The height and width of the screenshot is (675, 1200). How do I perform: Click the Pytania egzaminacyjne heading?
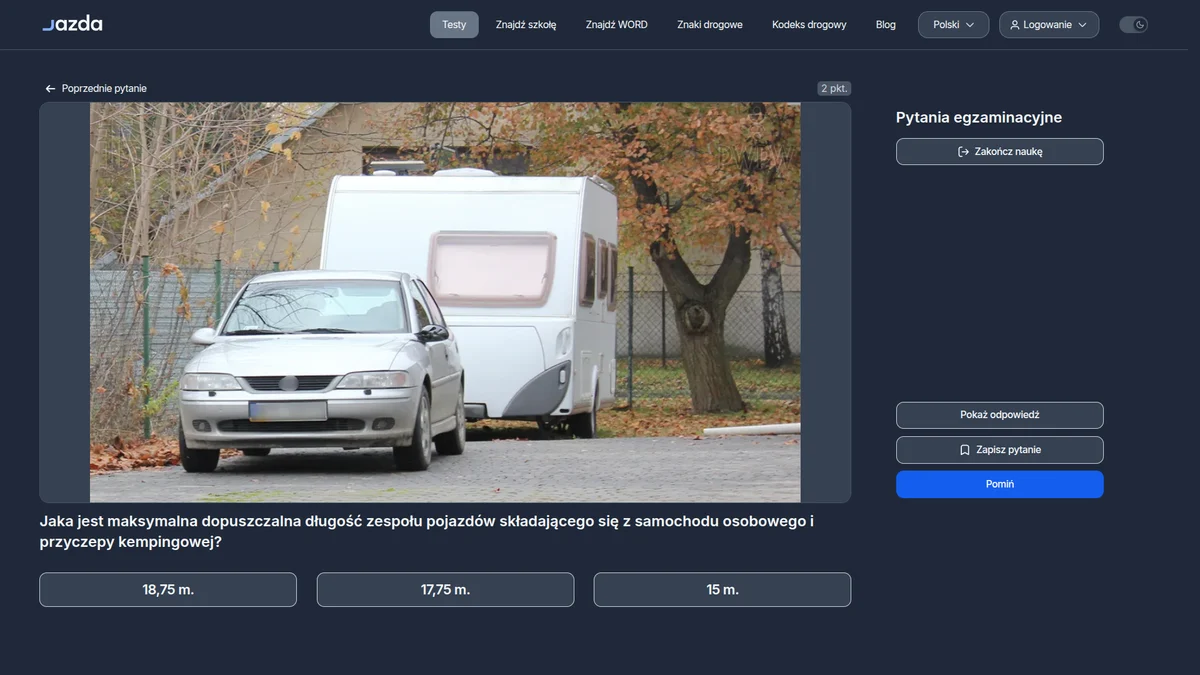pos(979,118)
